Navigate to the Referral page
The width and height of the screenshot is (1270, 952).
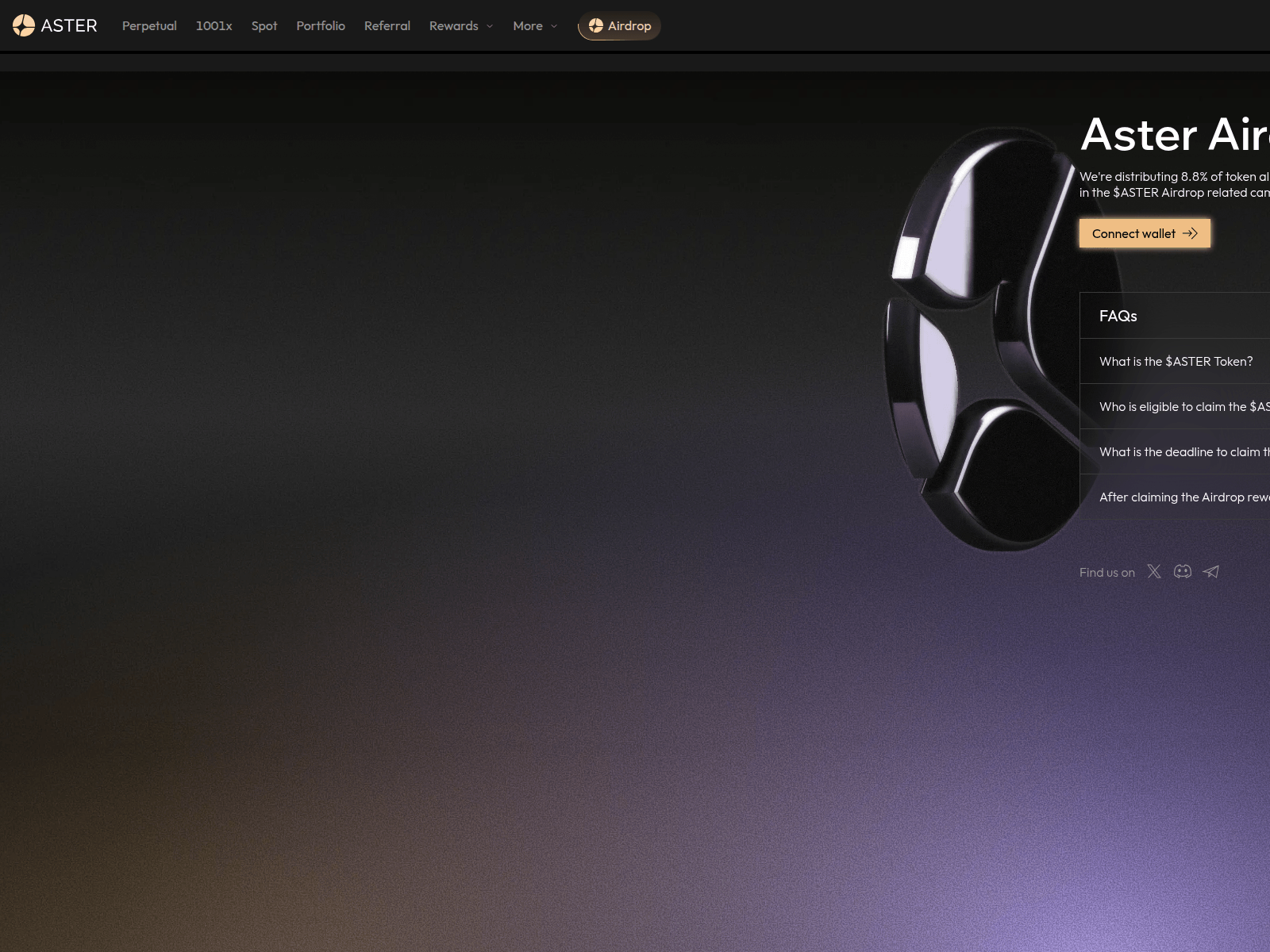(x=387, y=25)
